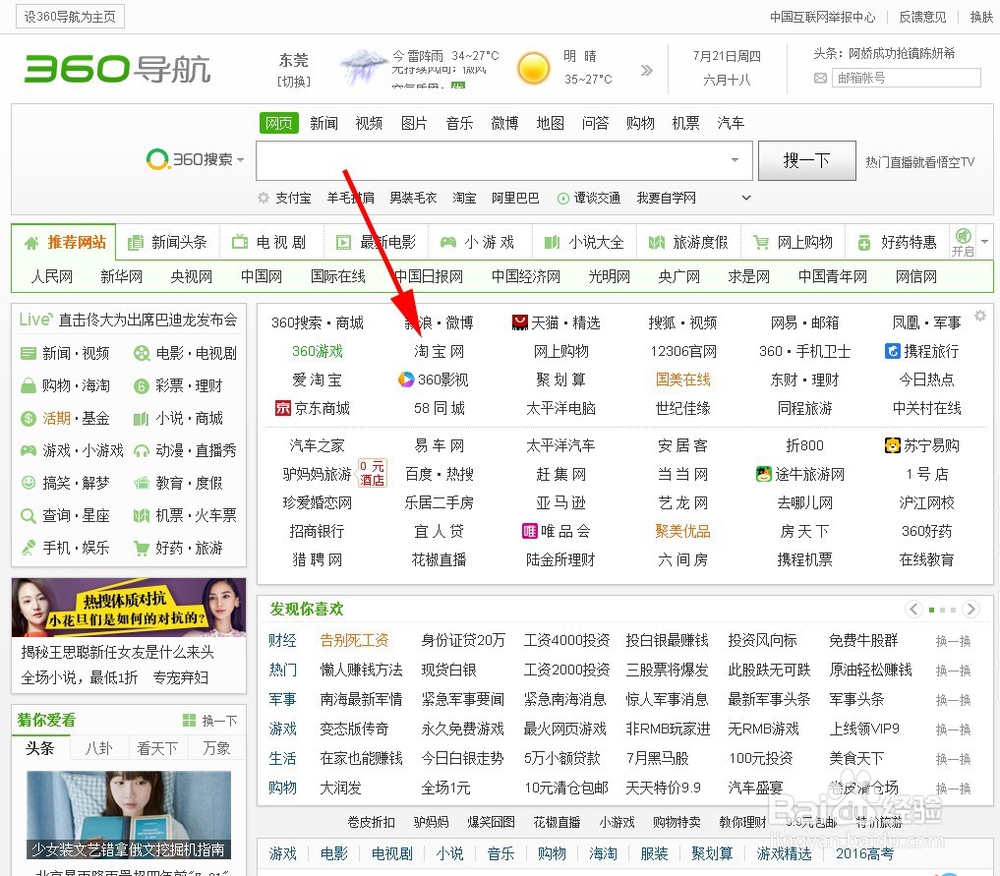Screen dimensions: 1000x876
Task: Open the 360搜索 engine dropdown
Action: [x=240, y=160]
